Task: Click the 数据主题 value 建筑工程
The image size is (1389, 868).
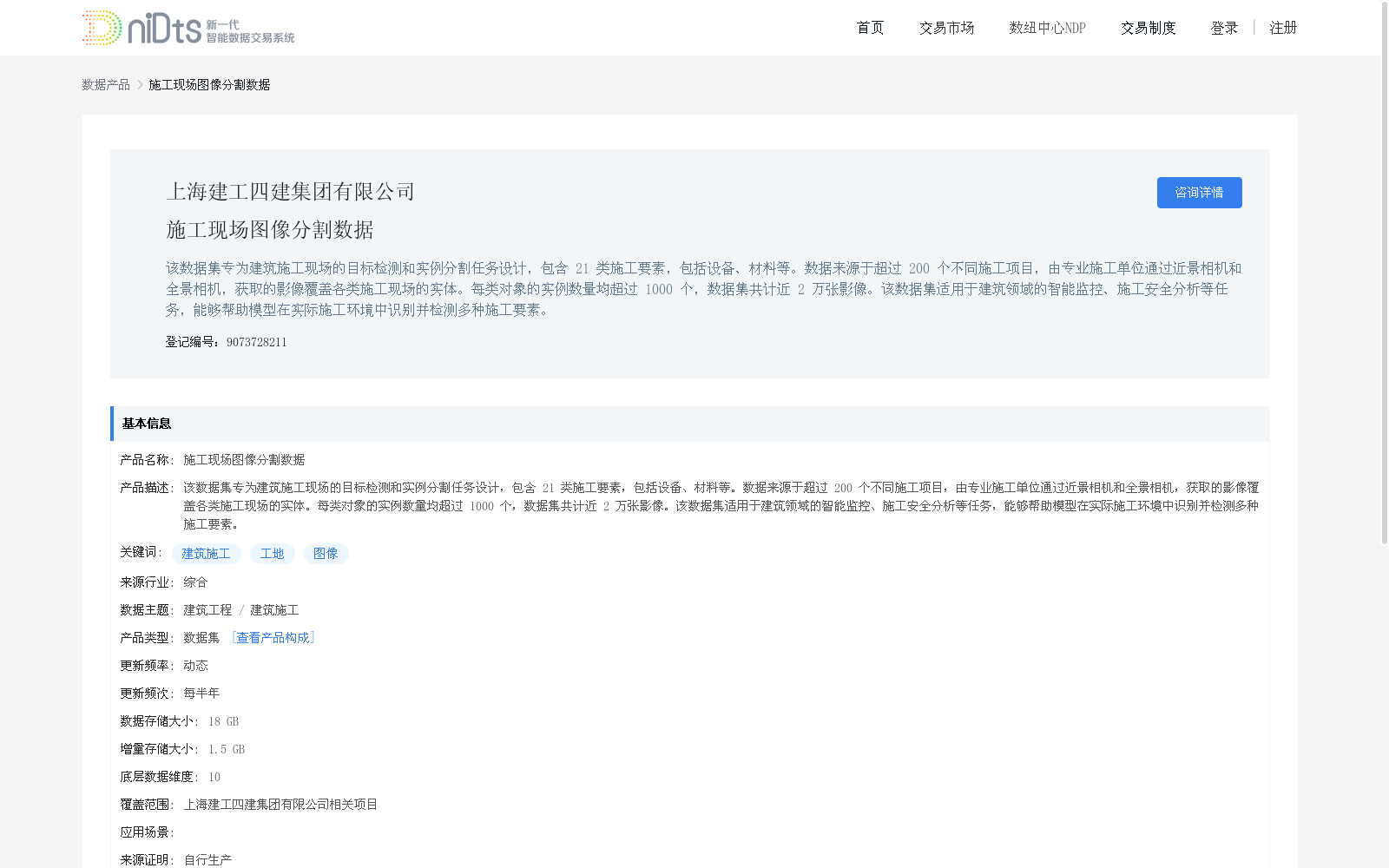Action: 207,610
